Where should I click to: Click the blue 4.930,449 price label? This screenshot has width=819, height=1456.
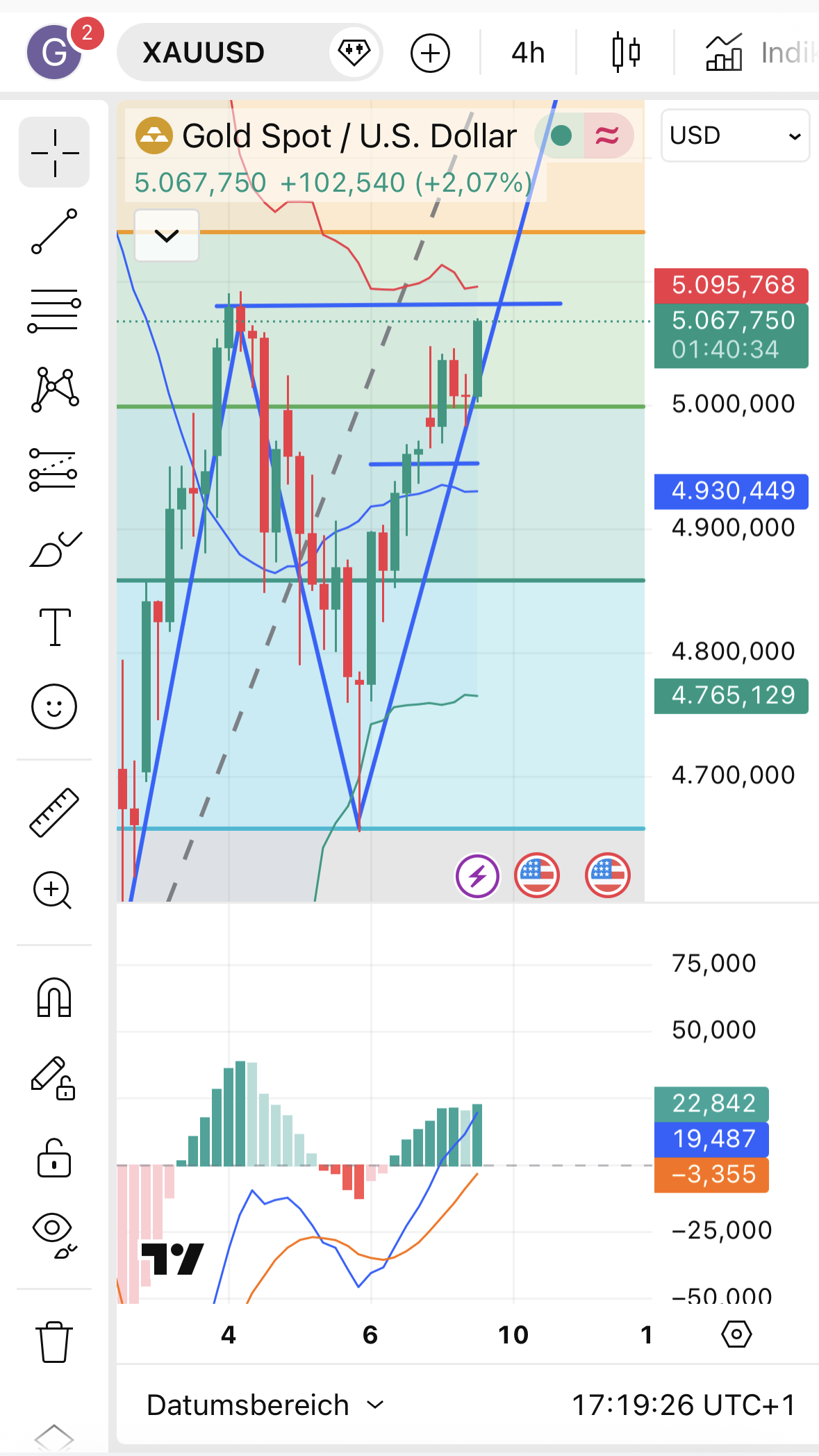click(731, 491)
